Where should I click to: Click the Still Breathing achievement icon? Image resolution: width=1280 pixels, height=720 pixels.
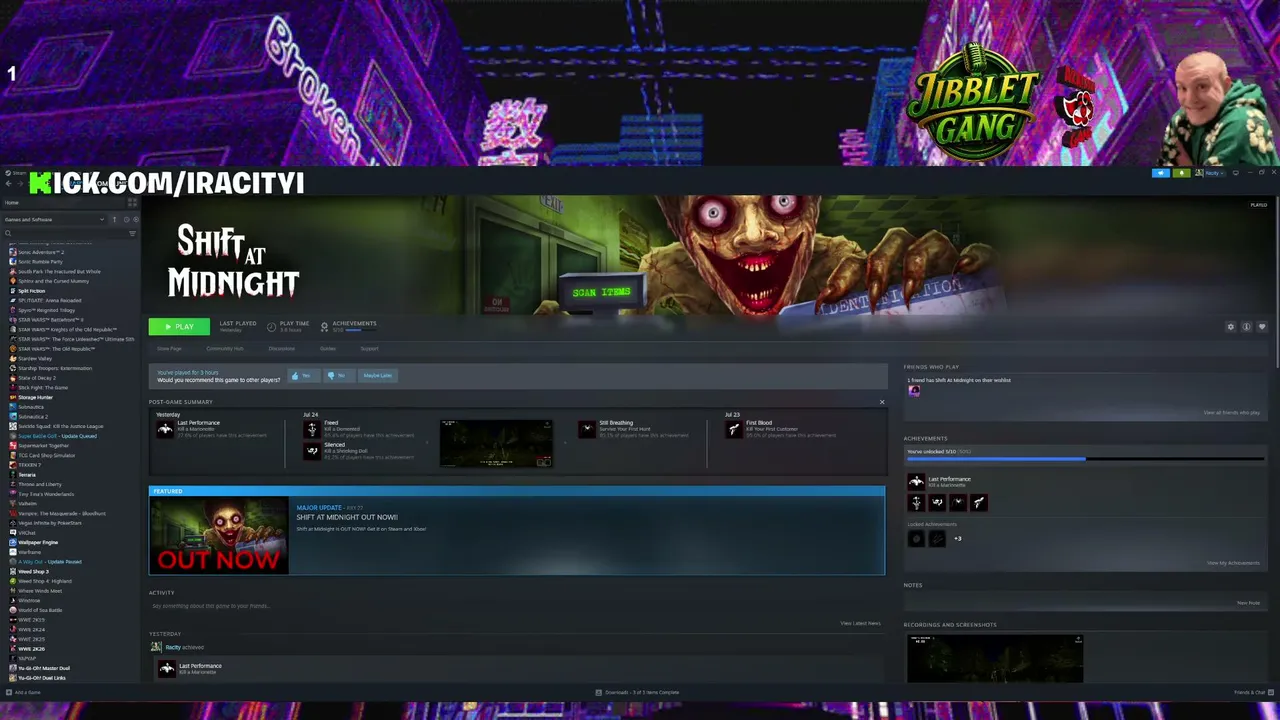click(x=587, y=429)
